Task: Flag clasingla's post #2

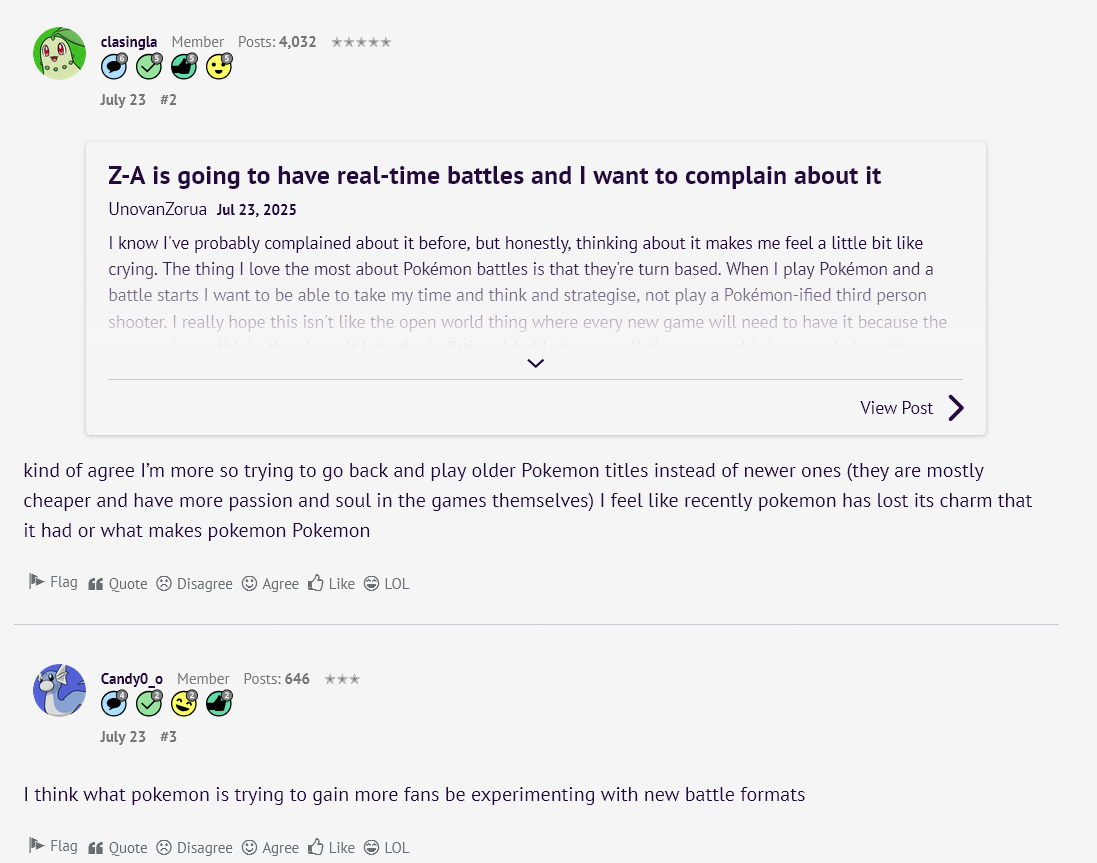Action: pyautogui.click(x=53, y=582)
